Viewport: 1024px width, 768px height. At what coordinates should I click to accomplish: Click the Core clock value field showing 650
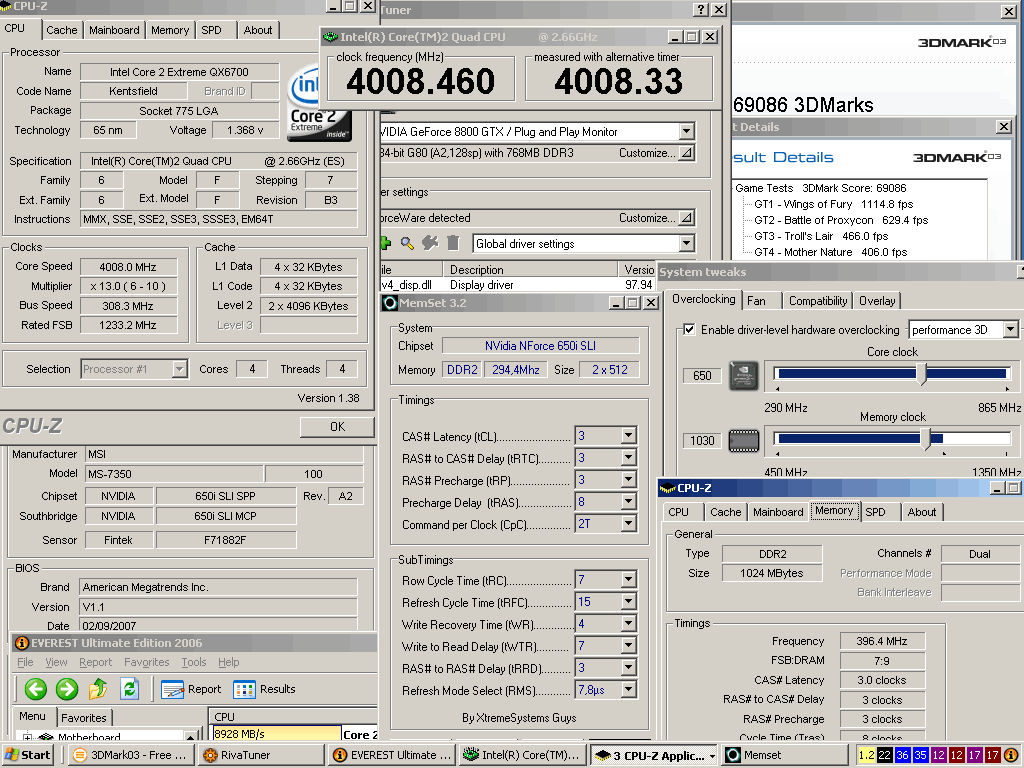(x=702, y=376)
